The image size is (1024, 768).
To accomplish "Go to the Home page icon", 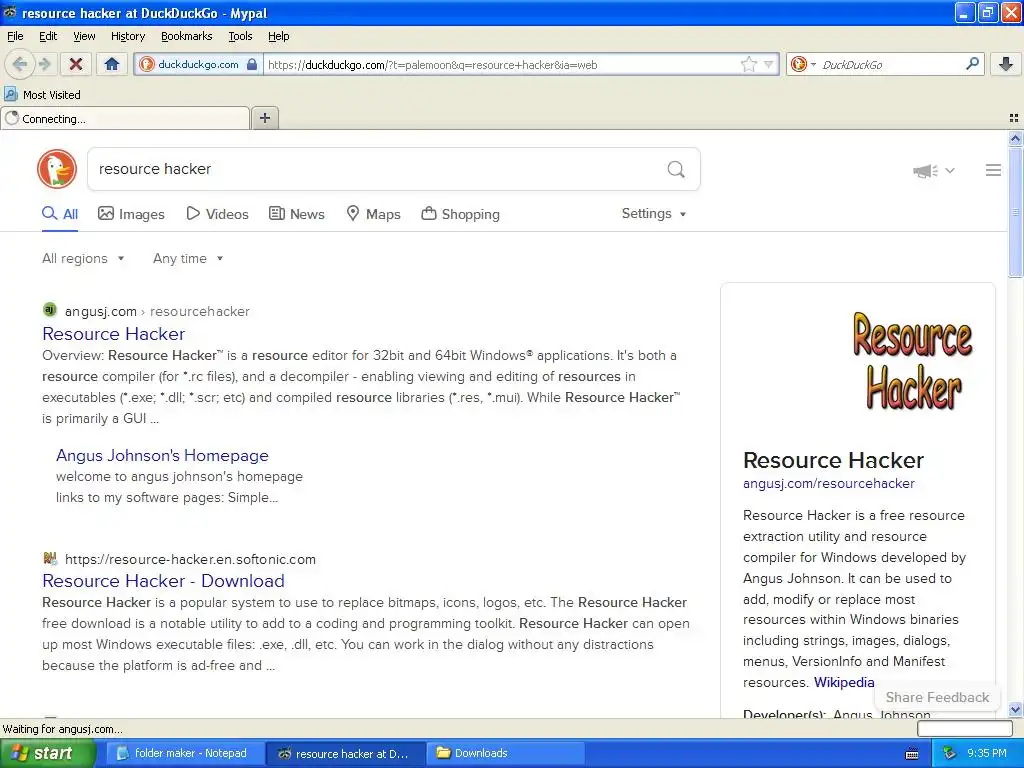I will tap(112, 64).
